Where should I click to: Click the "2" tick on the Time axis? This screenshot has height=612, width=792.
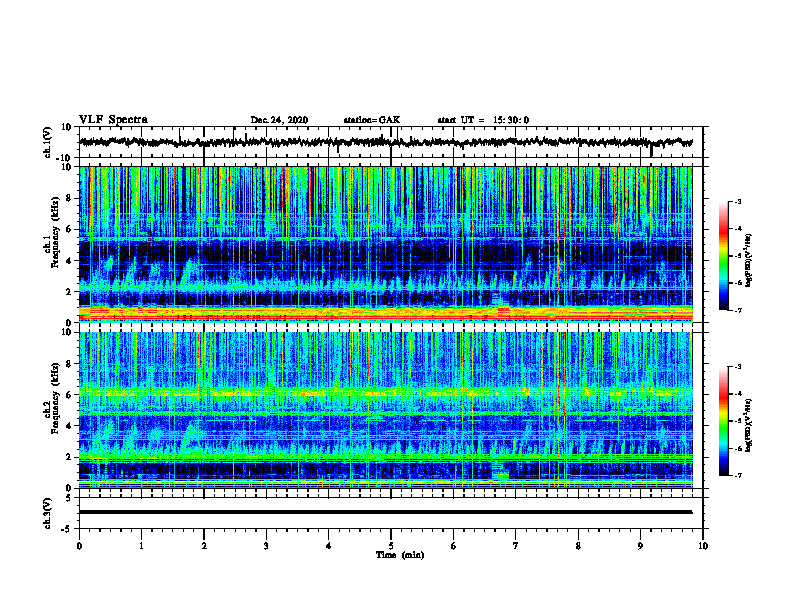(204, 546)
